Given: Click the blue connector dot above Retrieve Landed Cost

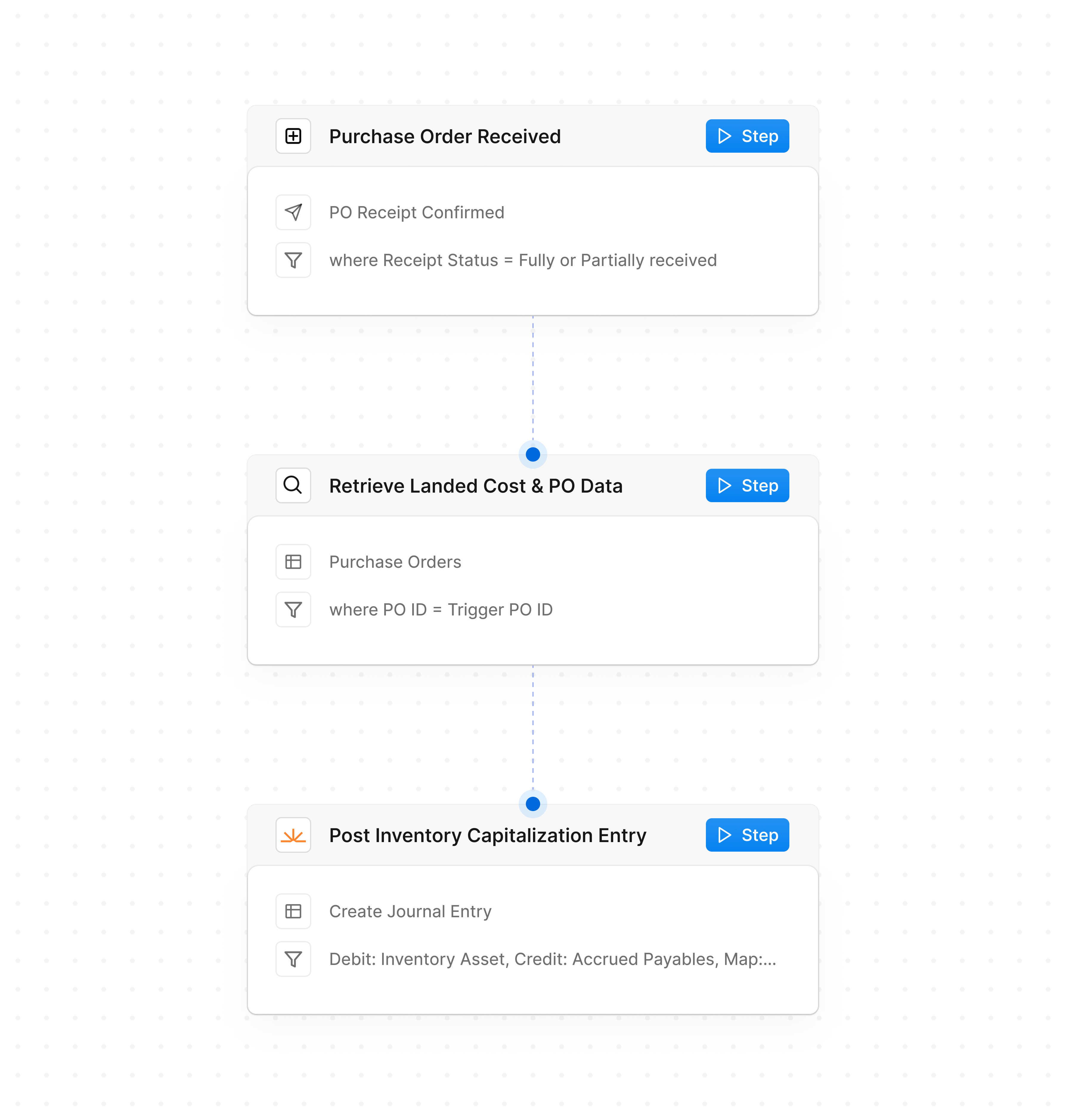Looking at the screenshot, I should 532,454.
